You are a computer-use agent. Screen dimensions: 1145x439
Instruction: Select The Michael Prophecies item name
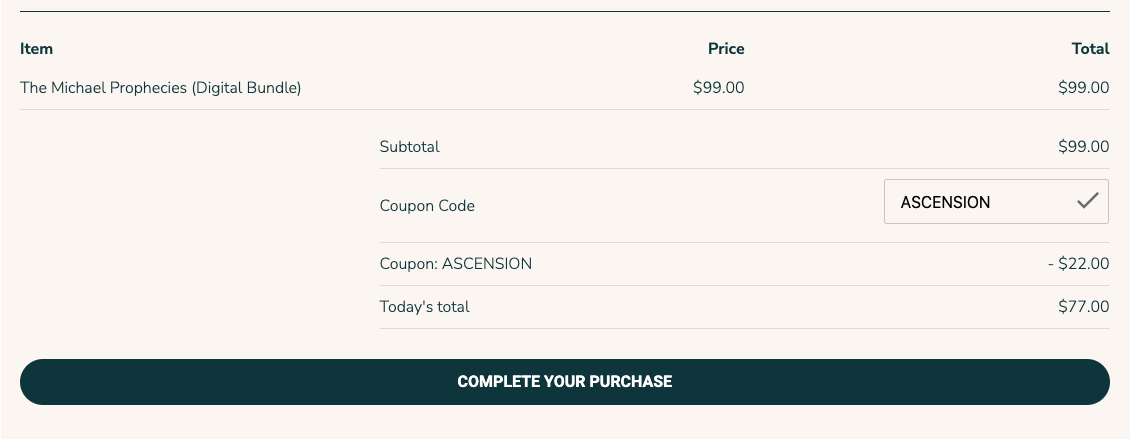coord(161,88)
